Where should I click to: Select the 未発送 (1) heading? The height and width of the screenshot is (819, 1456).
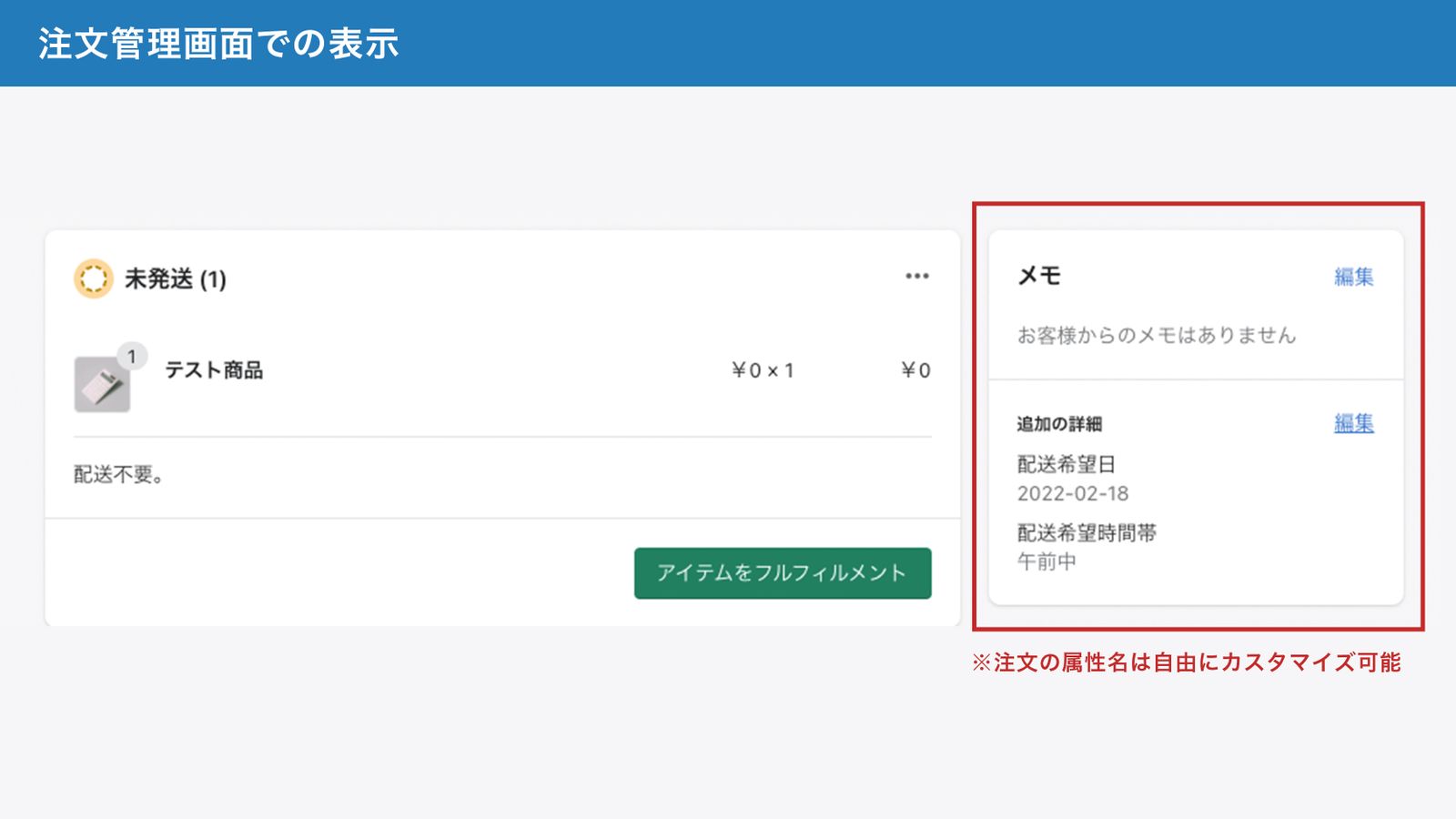coord(175,279)
